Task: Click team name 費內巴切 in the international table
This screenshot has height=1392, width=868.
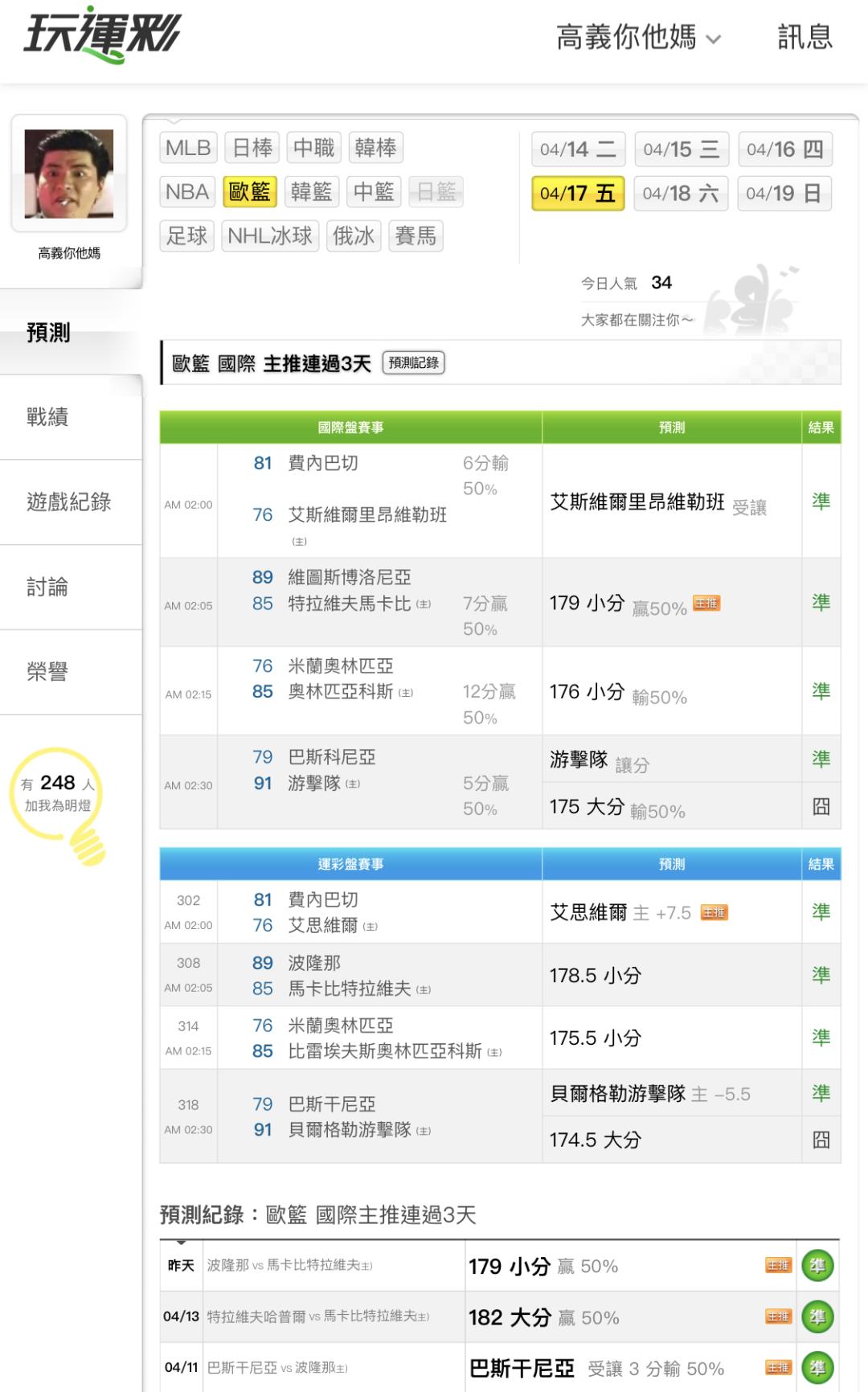Action: pyautogui.click(x=323, y=463)
